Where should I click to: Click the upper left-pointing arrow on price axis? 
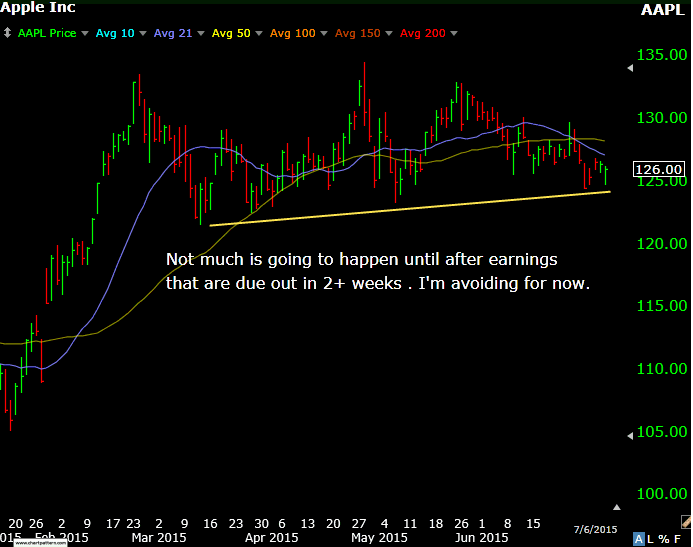coord(629,69)
